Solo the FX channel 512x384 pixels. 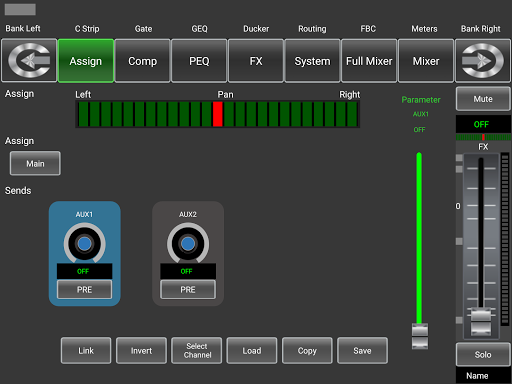483,354
